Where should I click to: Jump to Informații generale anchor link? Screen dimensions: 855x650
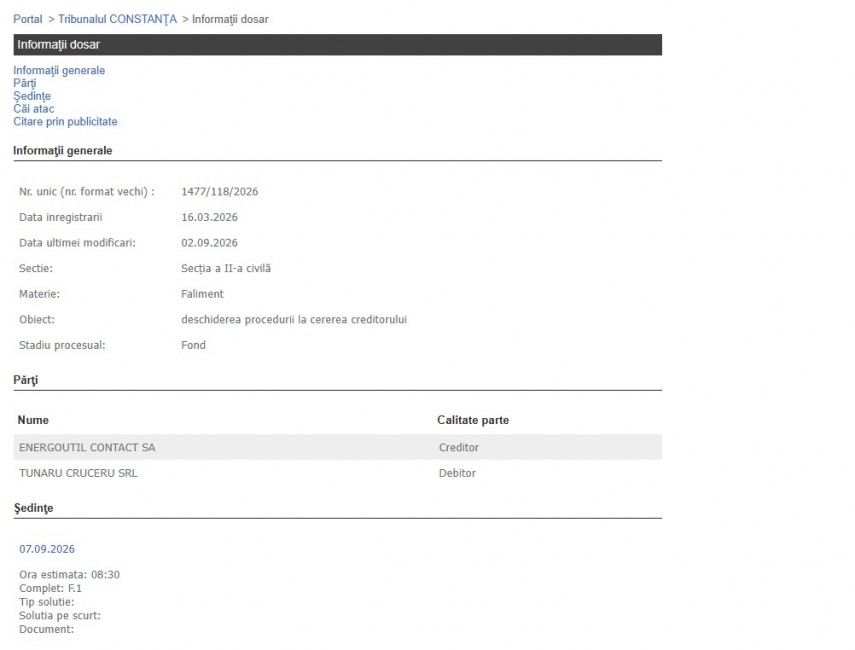click(x=59, y=70)
